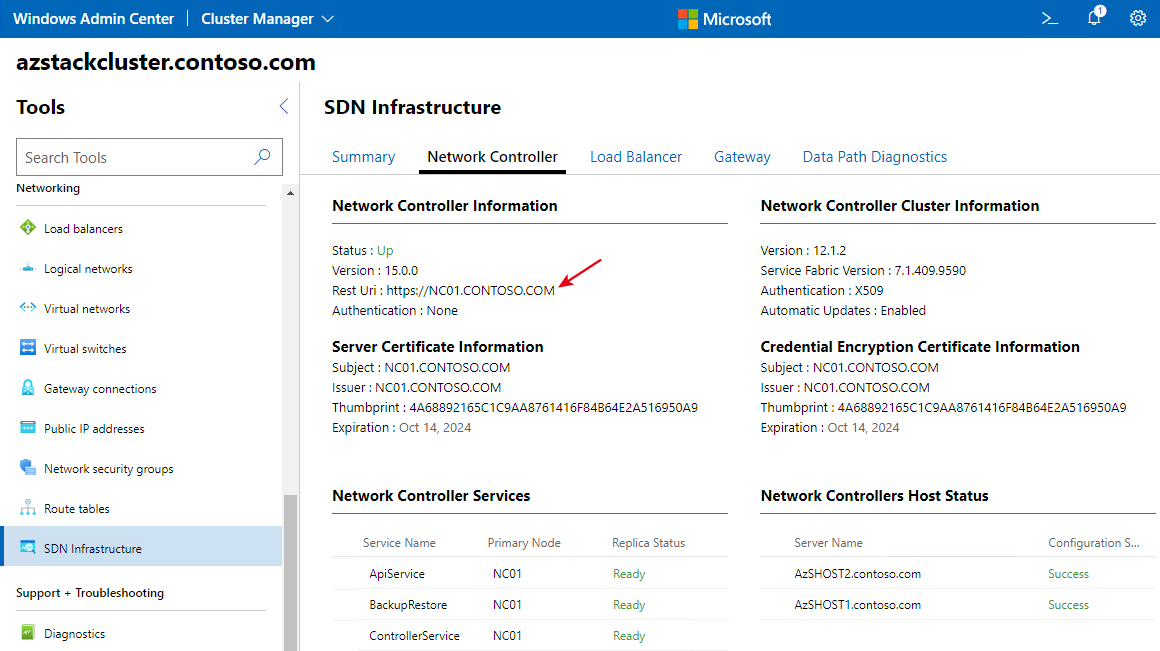The width and height of the screenshot is (1160, 651).
Task: Click the tools list scrollbar thumb
Action: 290,573
